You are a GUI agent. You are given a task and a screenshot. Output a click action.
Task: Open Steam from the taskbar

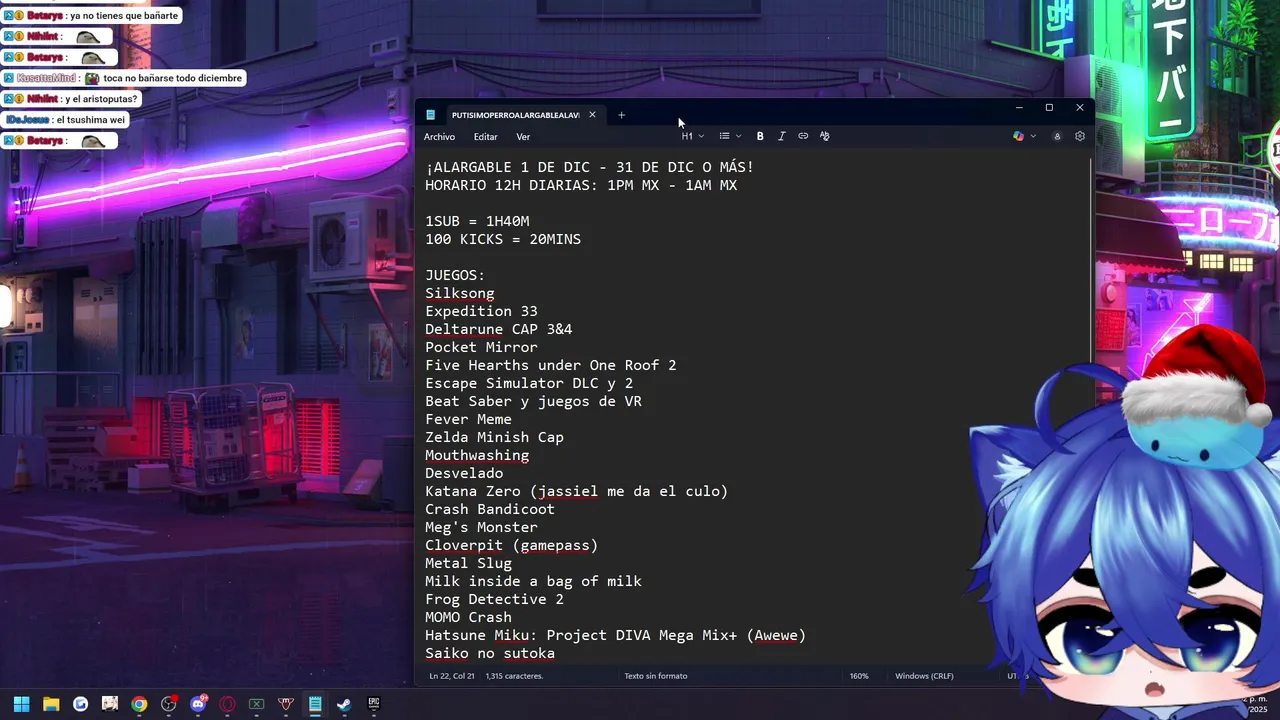tap(344, 704)
